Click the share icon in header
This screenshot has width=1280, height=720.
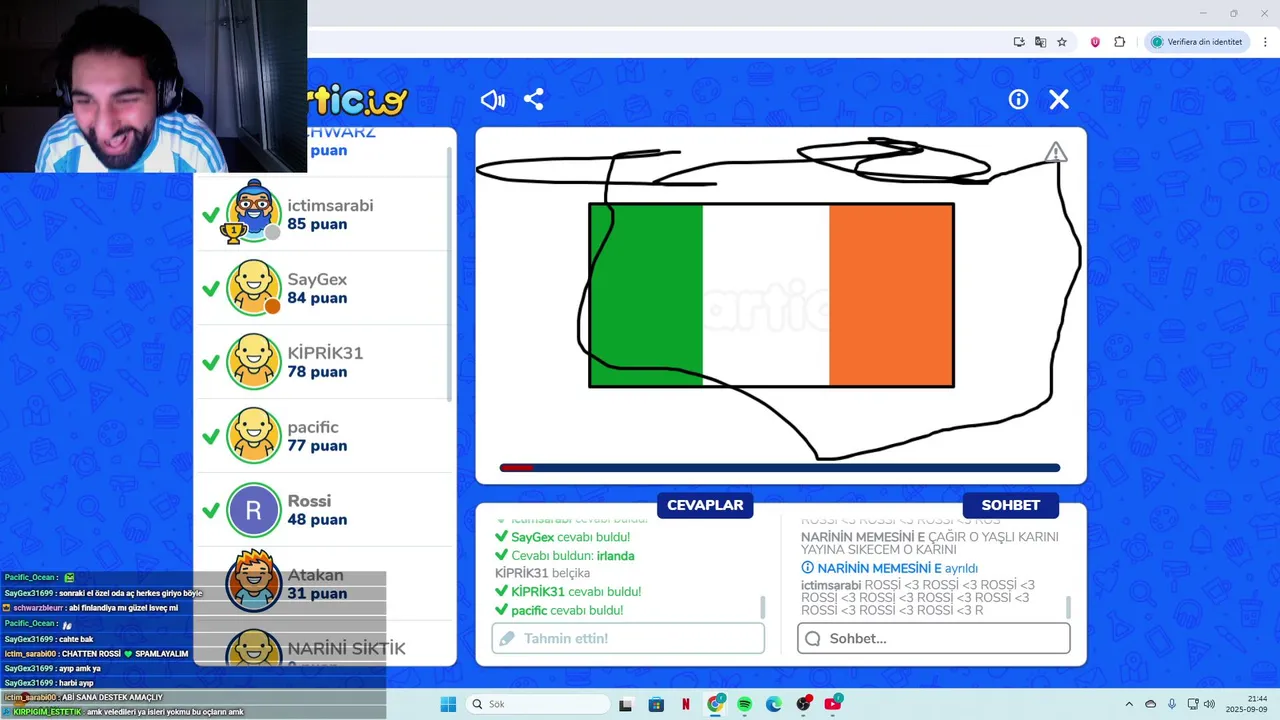click(534, 99)
